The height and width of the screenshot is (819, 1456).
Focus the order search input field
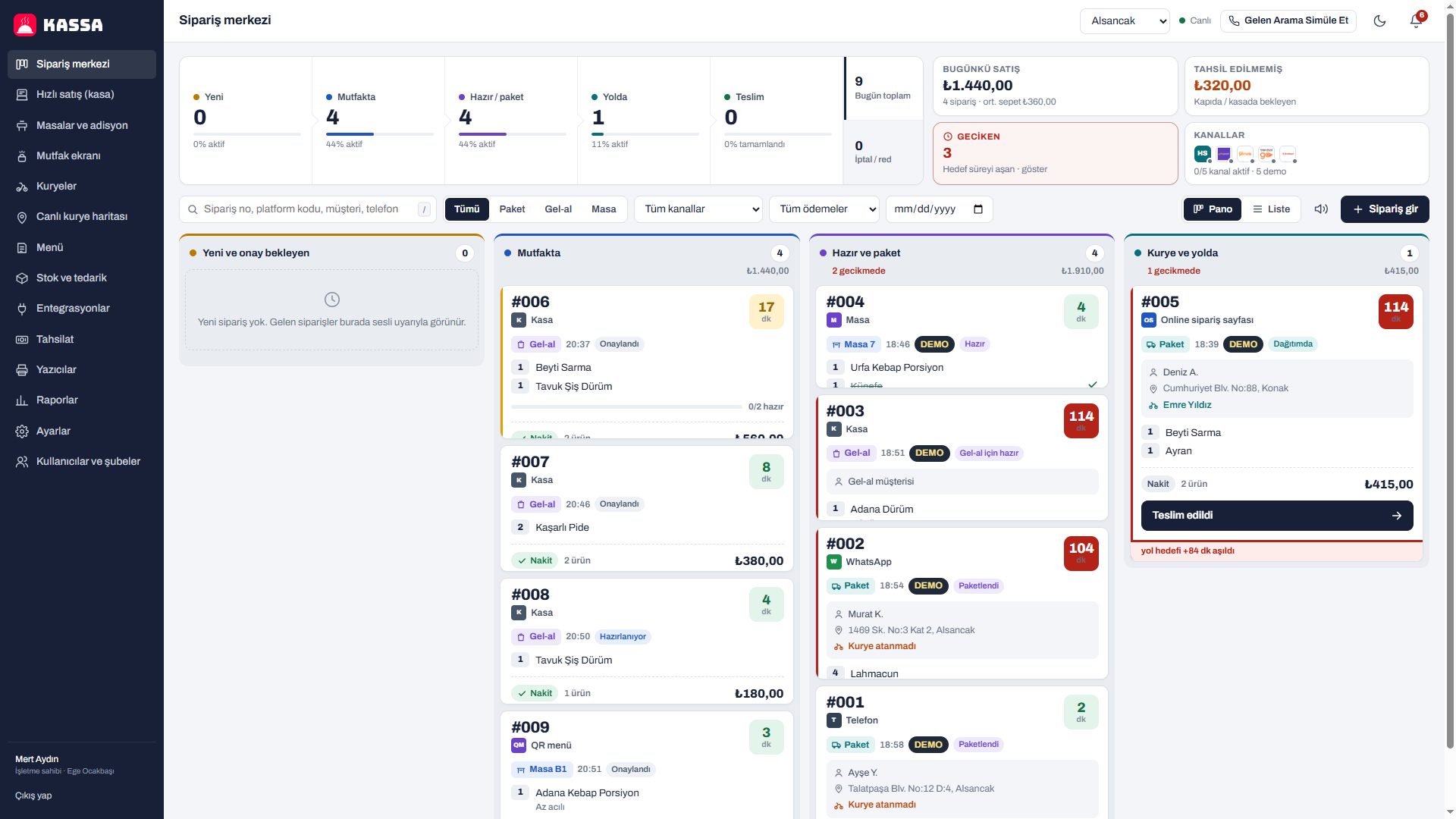click(308, 209)
